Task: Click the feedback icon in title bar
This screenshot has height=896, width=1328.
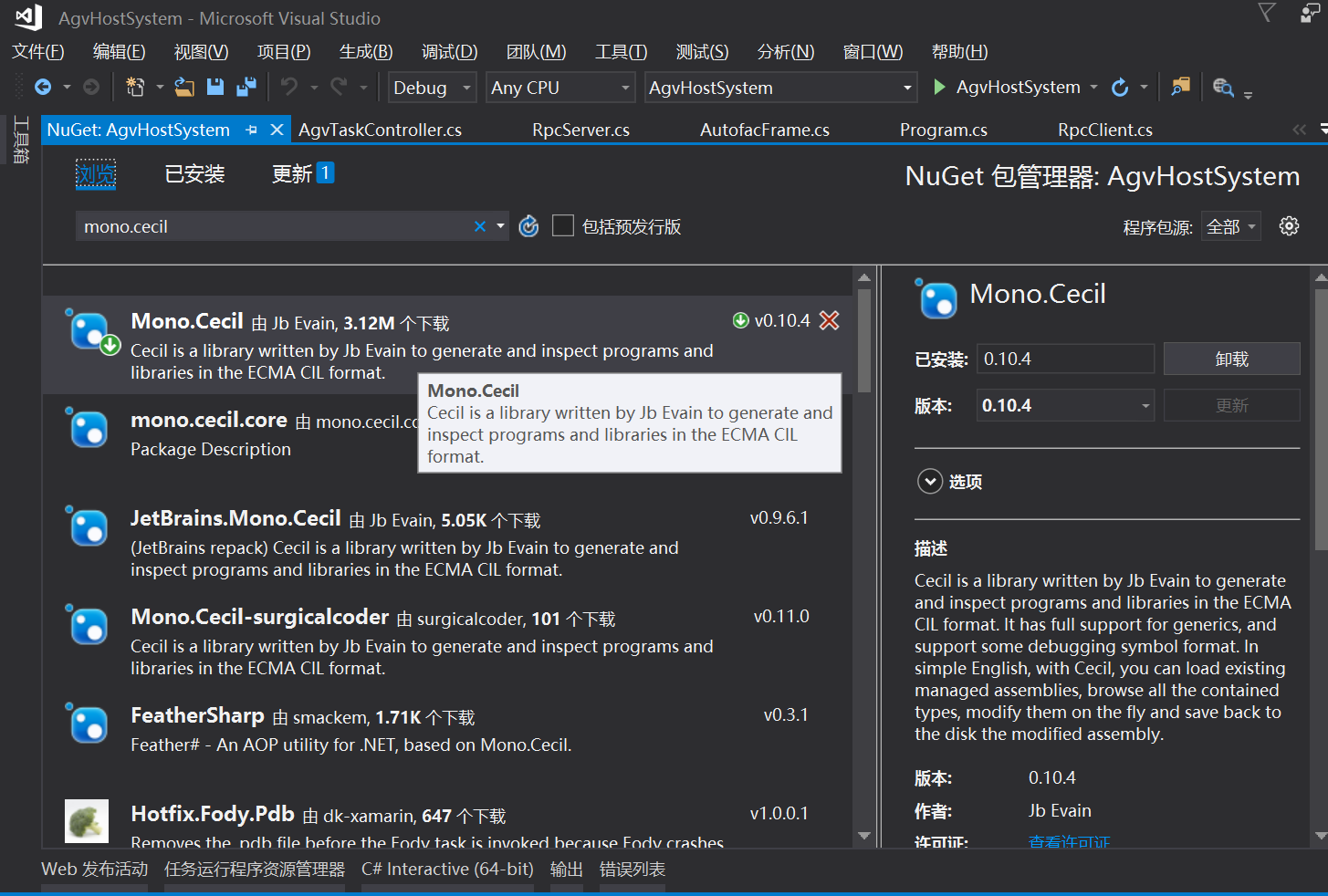Action: point(1311,12)
